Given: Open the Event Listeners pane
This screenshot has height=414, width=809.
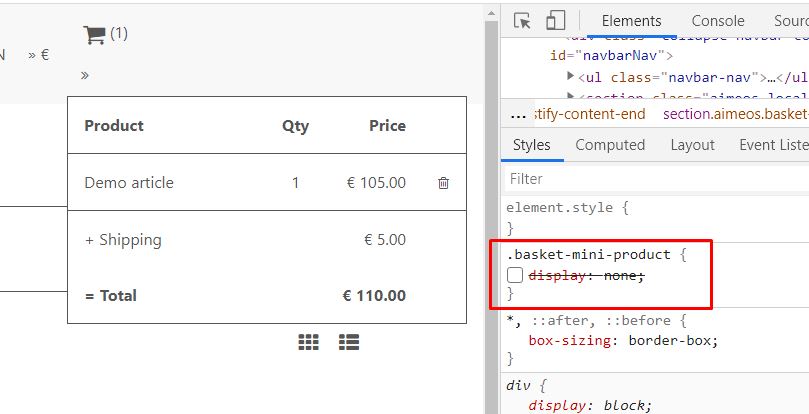Looking at the screenshot, I should (x=773, y=145).
